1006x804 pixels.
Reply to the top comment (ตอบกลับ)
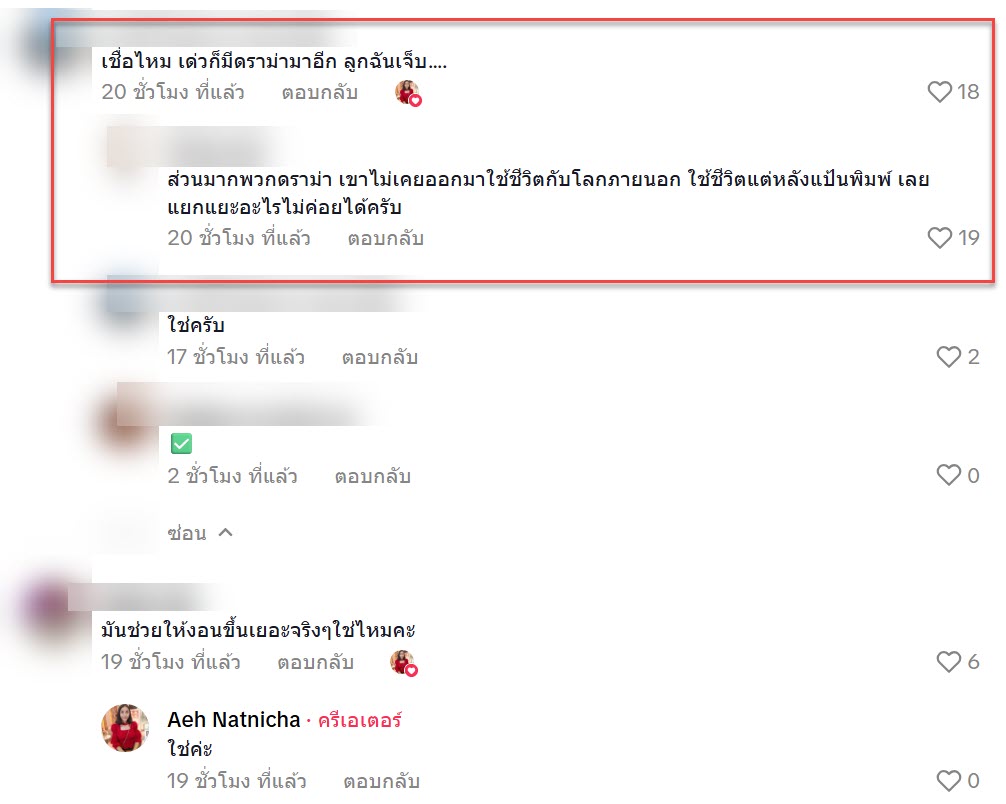point(320,92)
